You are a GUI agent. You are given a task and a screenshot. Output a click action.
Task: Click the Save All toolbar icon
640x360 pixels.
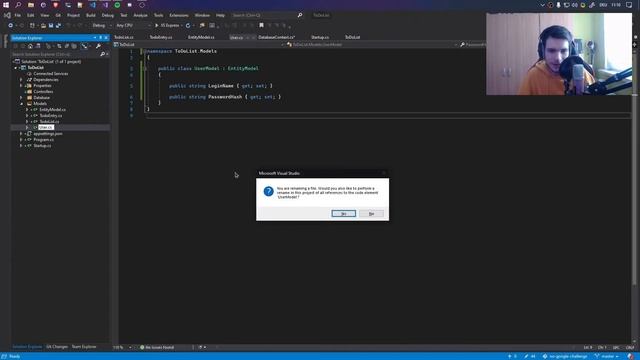point(58,25)
